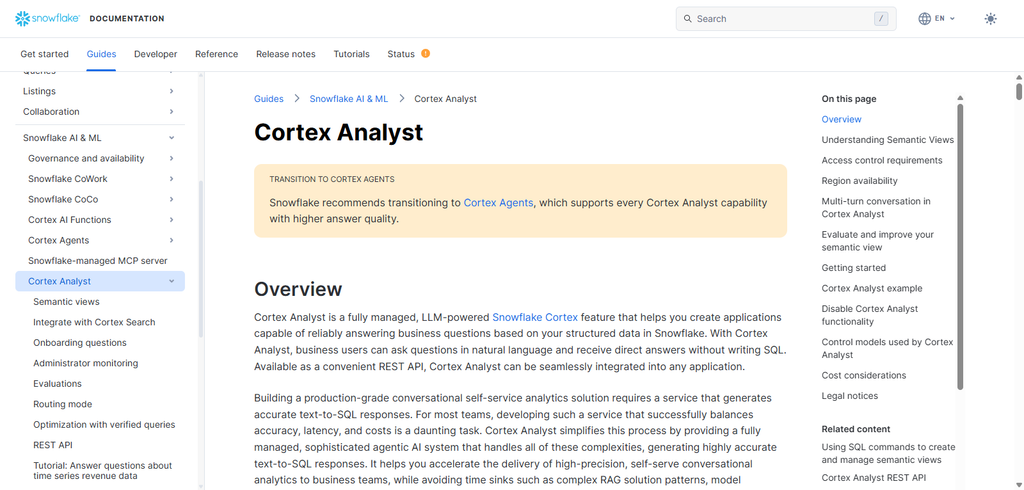Jump to Legal notices section
The image size is (1024, 490).
[850, 396]
